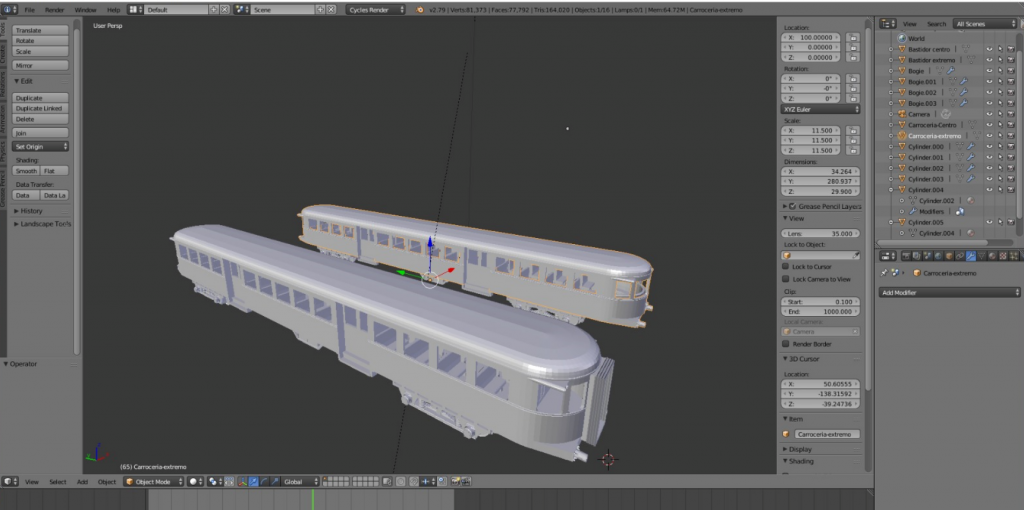Click the Smooth shading button
Viewport: 1024px width, 510px height.
coord(26,171)
